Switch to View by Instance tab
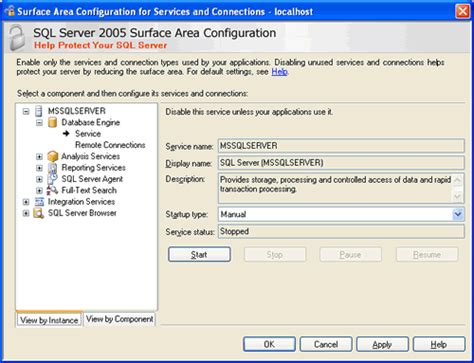The width and height of the screenshot is (474, 363). (49, 320)
